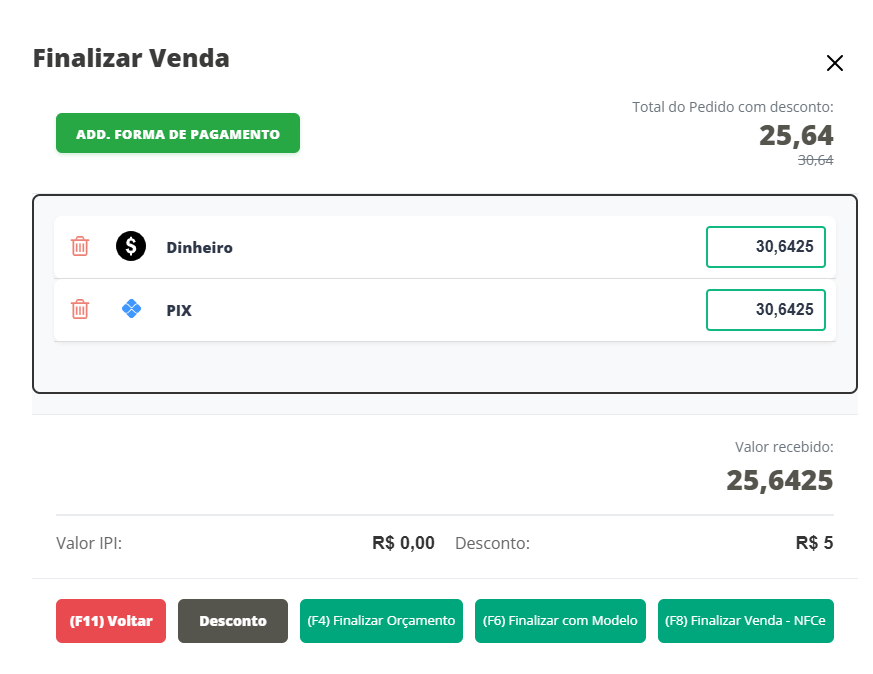Go back with the F11 Voltar button
The height and width of the screenshot is (674, 873).
point(111,621)
